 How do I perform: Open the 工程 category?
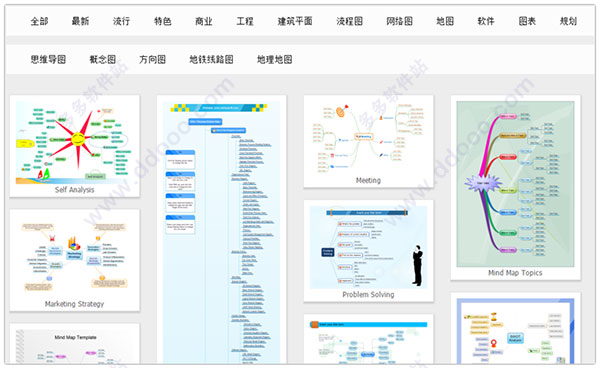[x=245, y=21]
